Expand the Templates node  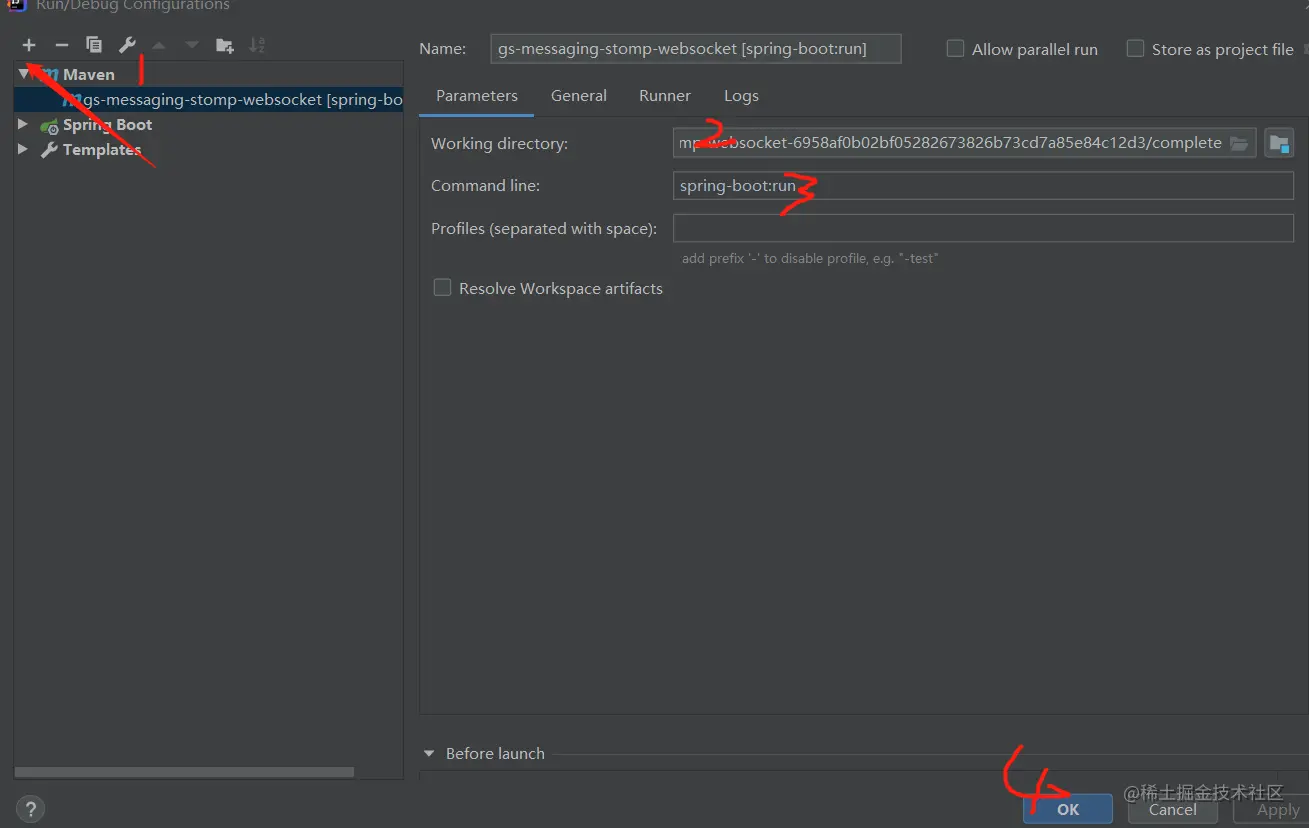[23, 149]
